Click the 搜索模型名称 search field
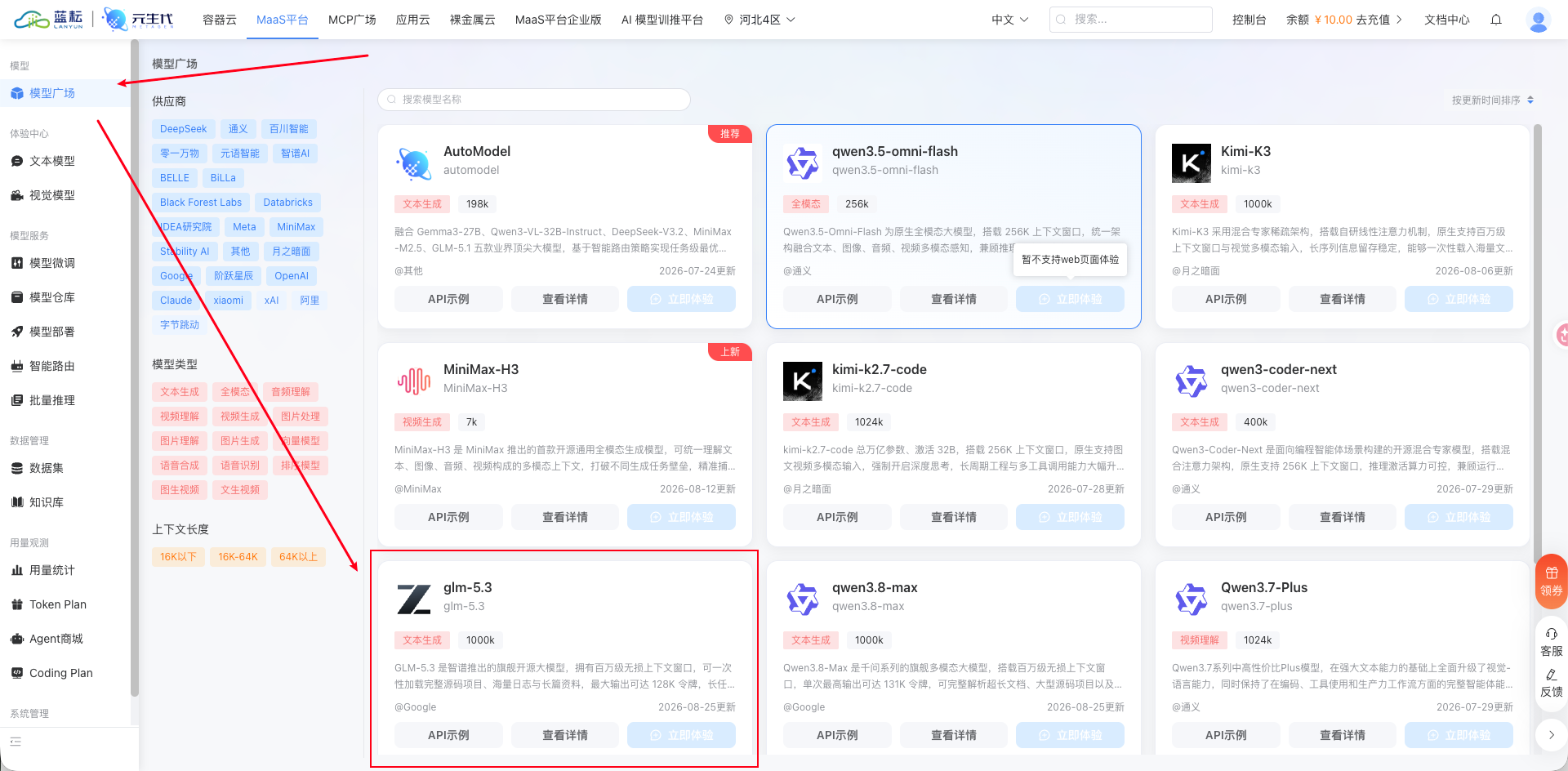Viewport: 1568px width, 771px height. point(534,100)
